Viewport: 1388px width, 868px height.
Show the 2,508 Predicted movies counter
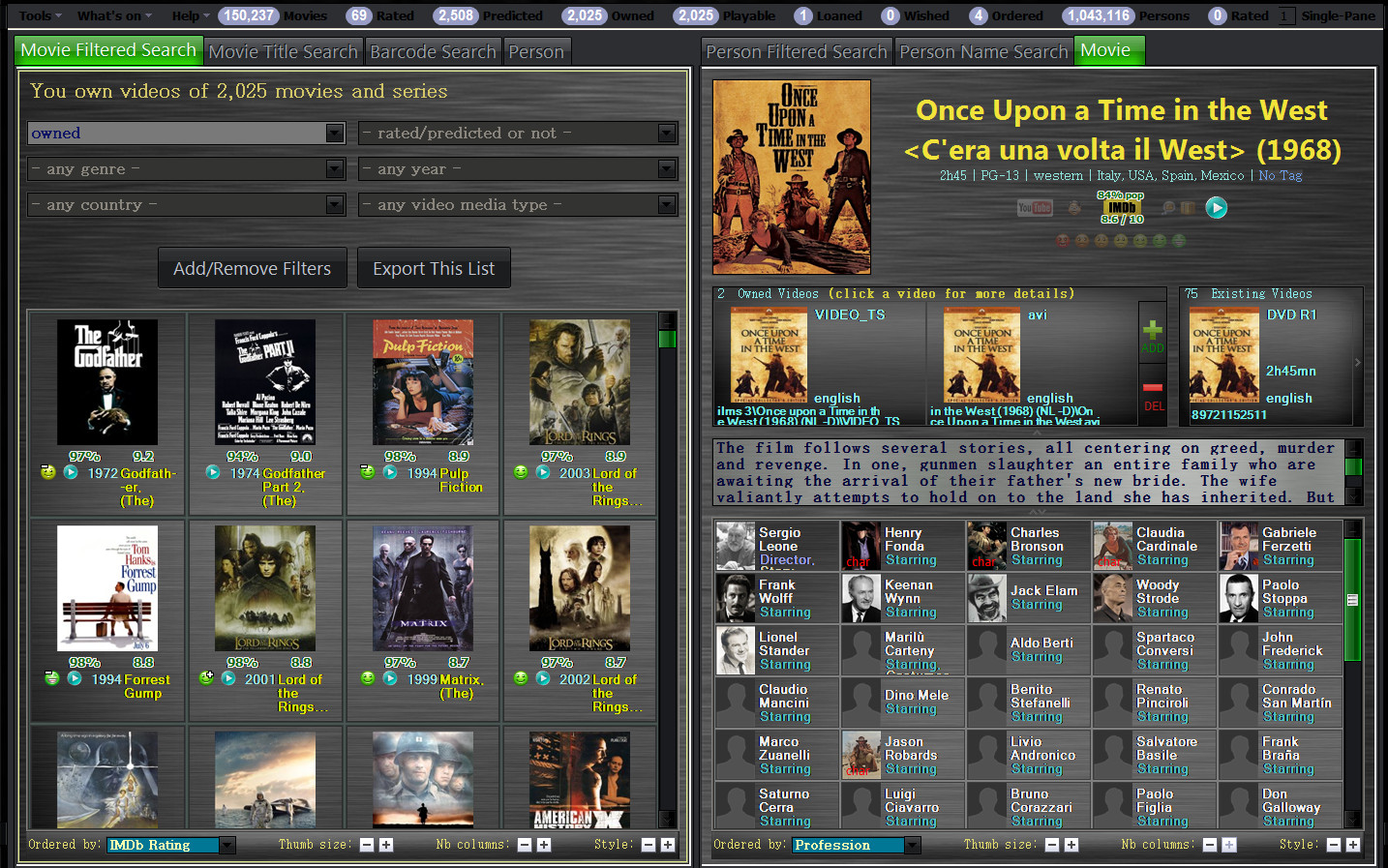click(x=488, y=15)
